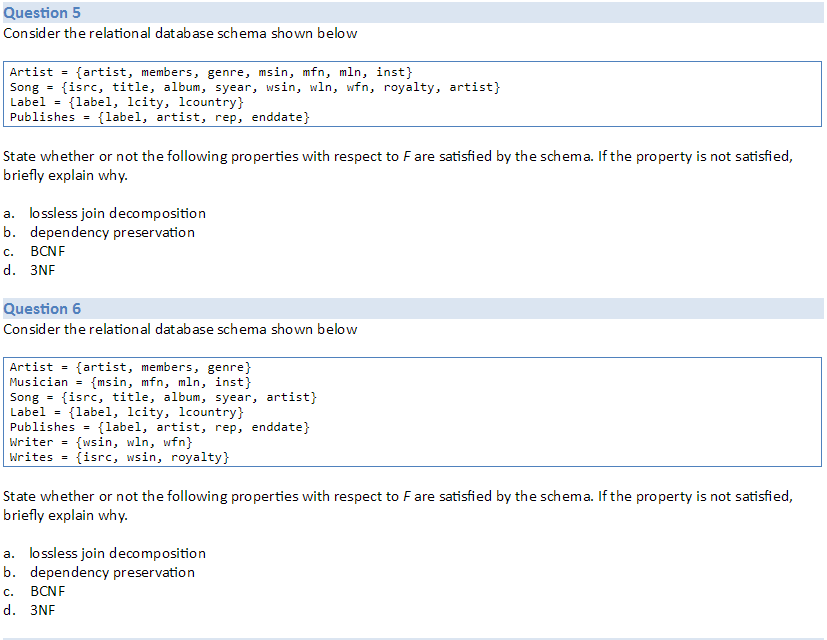Click the Writes schema line with royalty

coord(119,457)
